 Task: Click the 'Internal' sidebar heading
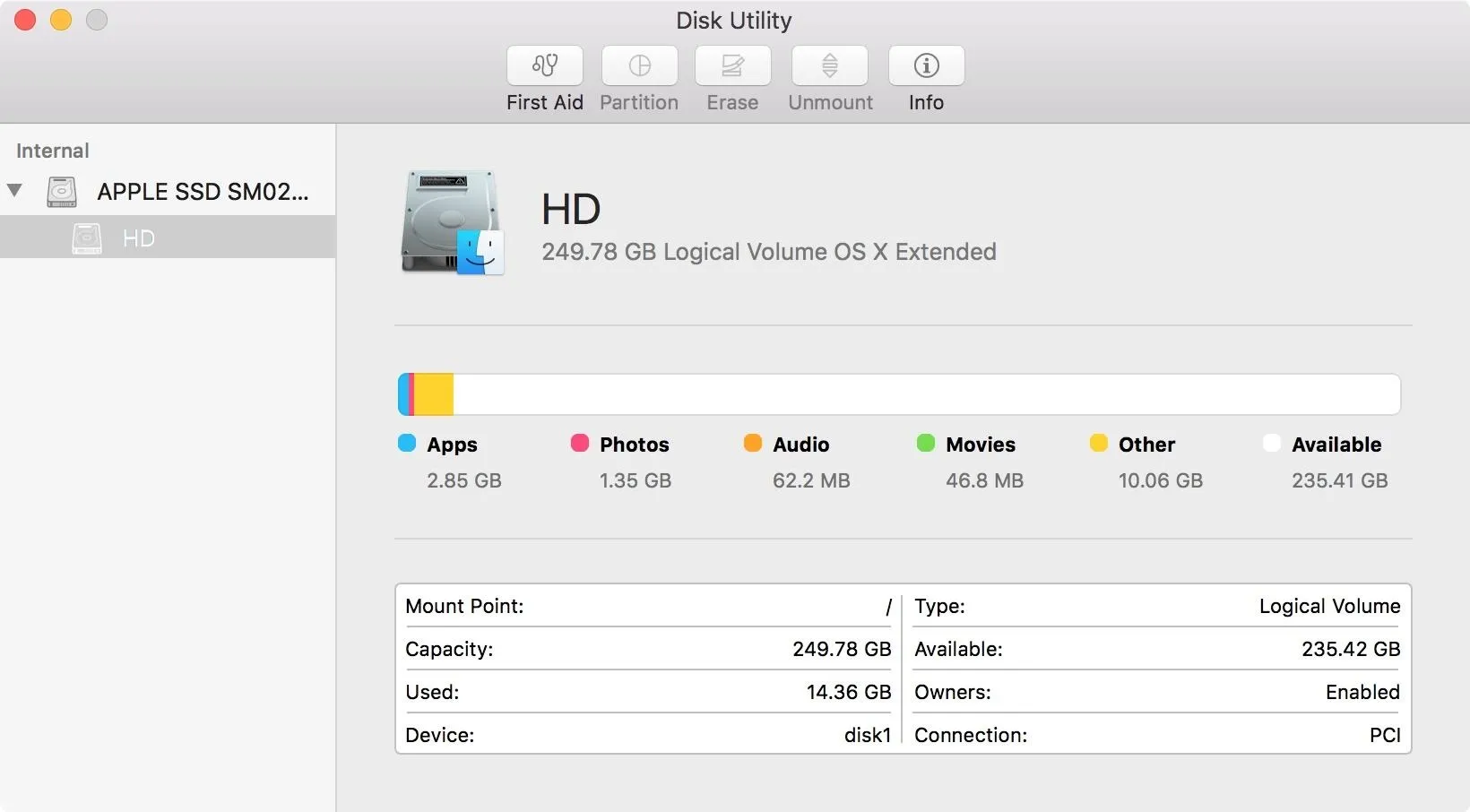click(x=53, y=151)
